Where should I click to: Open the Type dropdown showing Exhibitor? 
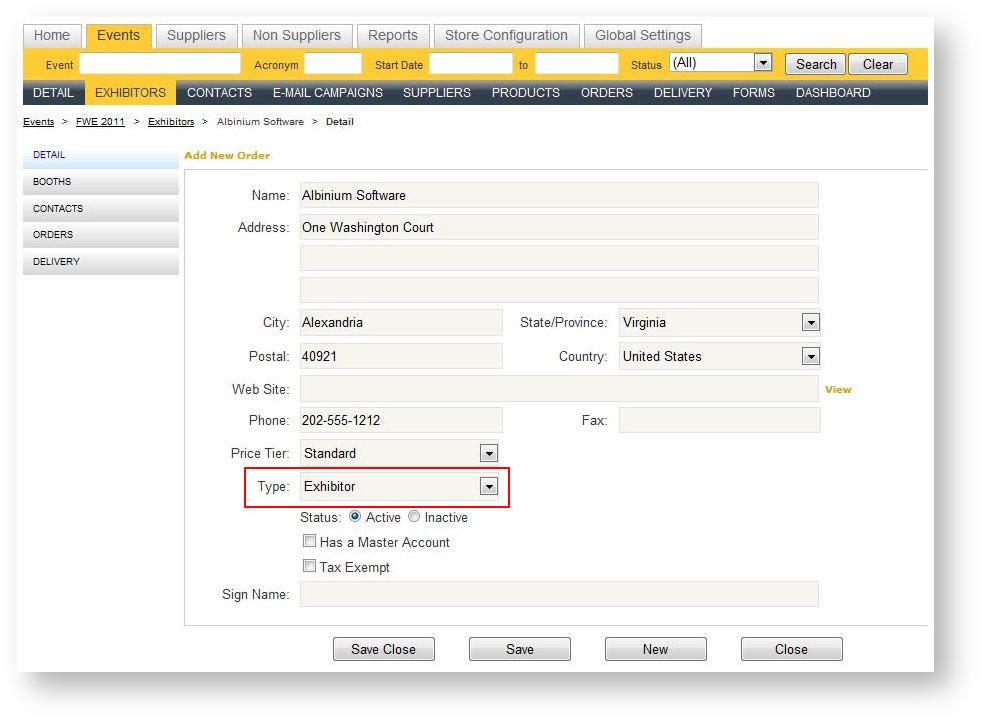click(488, 487)
